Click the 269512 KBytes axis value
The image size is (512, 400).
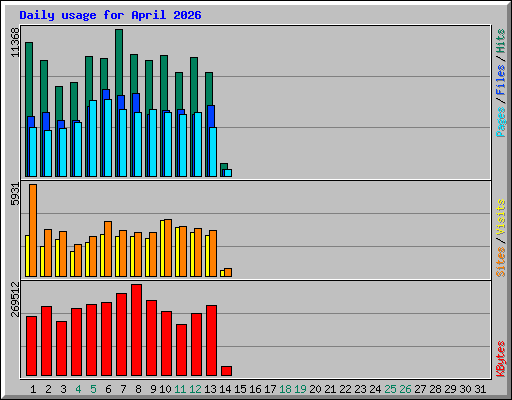(x=15, y=299)
